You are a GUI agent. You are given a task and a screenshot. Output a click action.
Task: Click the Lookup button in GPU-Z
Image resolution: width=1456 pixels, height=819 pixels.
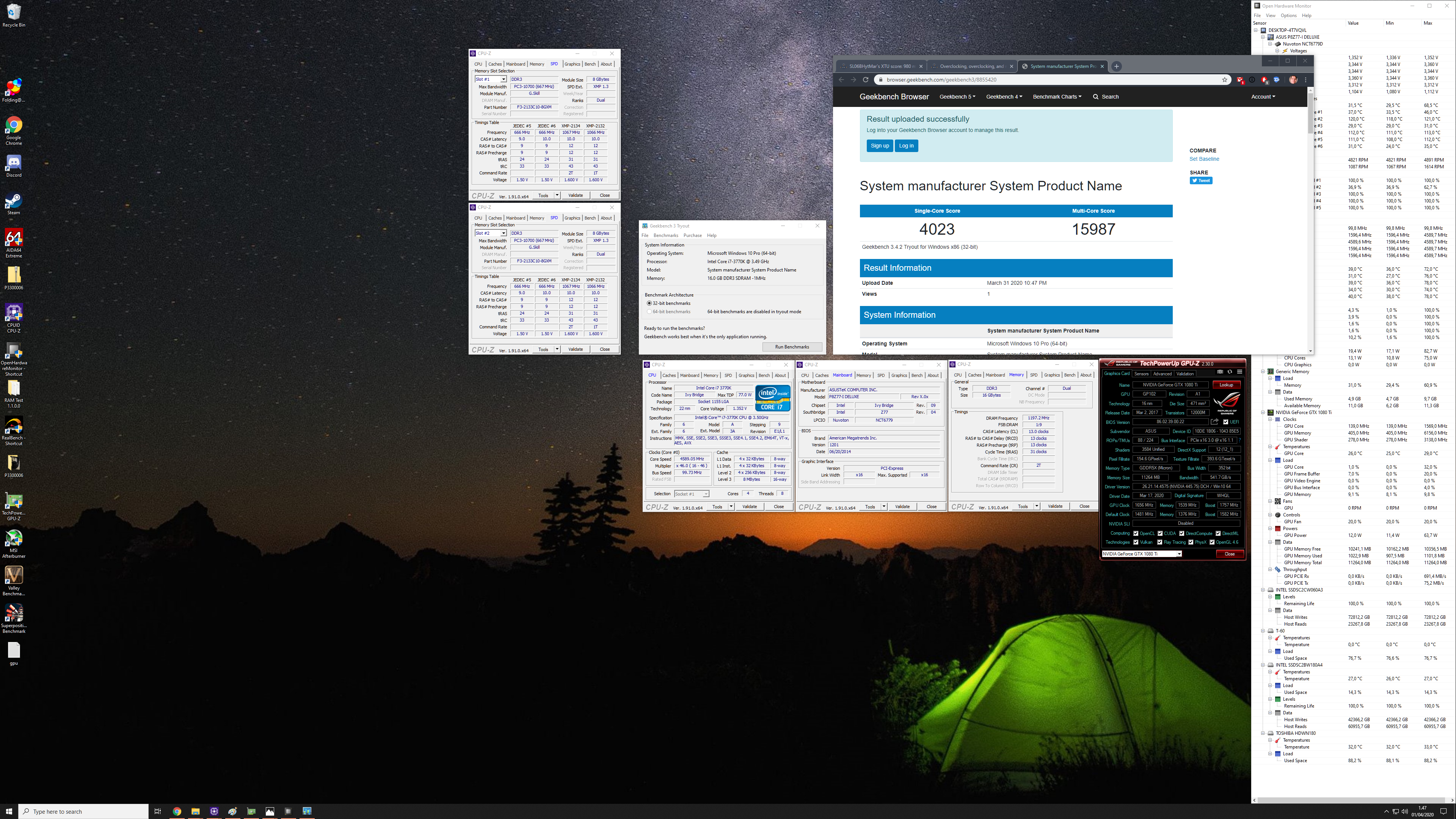pyautogui.click(x=1226, y=385)
